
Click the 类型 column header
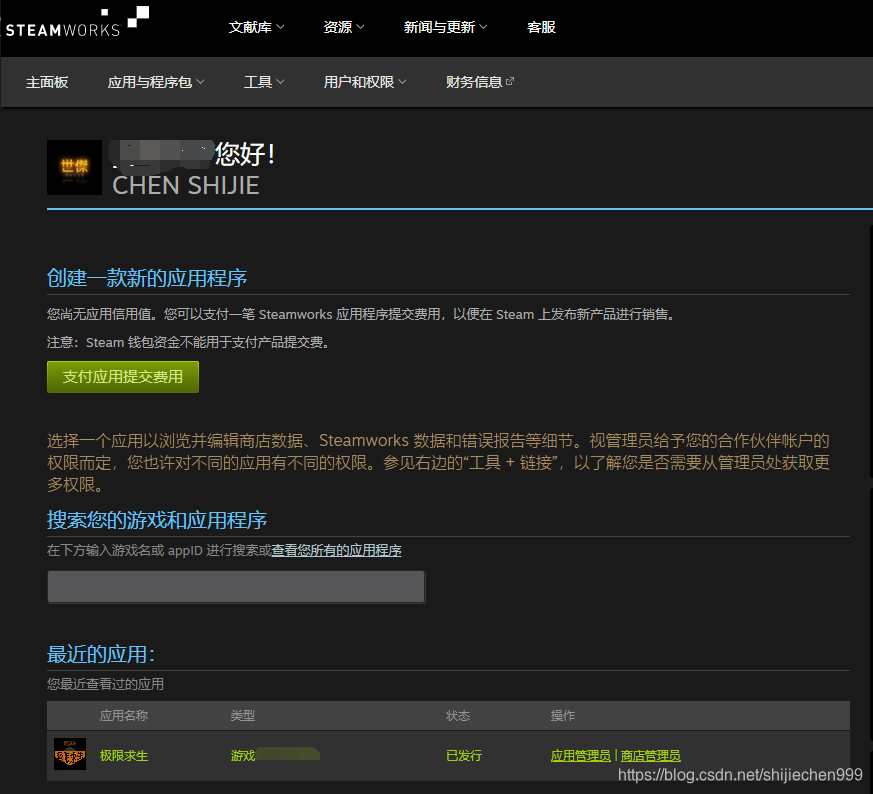coord(243,715)
